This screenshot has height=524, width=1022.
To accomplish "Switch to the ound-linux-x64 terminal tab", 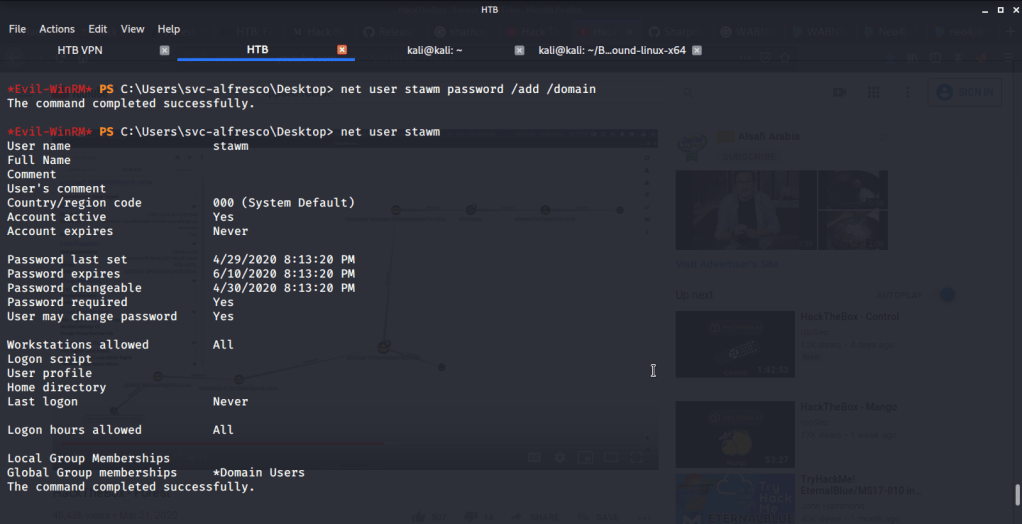I will tap(611, 50).
